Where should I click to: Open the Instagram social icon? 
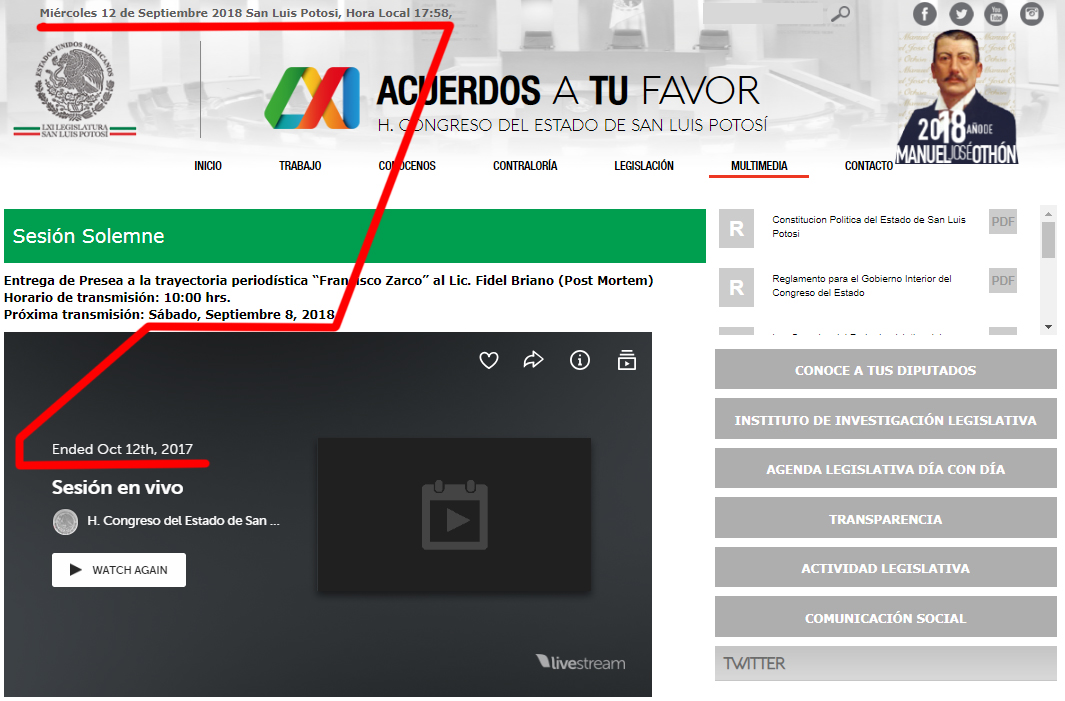click(x=1032, y=14)
